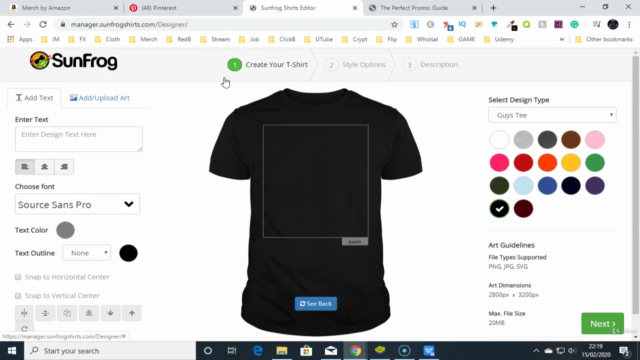Viewport: 640px width, 360px height.
Task: Open Task View on the taskbar
Action: pos(232,351)
